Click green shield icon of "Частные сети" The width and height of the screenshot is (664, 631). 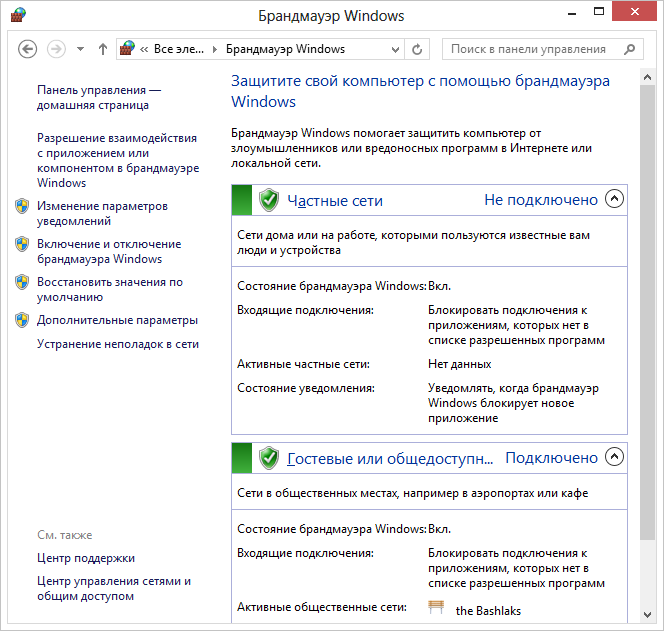(269, 200)
